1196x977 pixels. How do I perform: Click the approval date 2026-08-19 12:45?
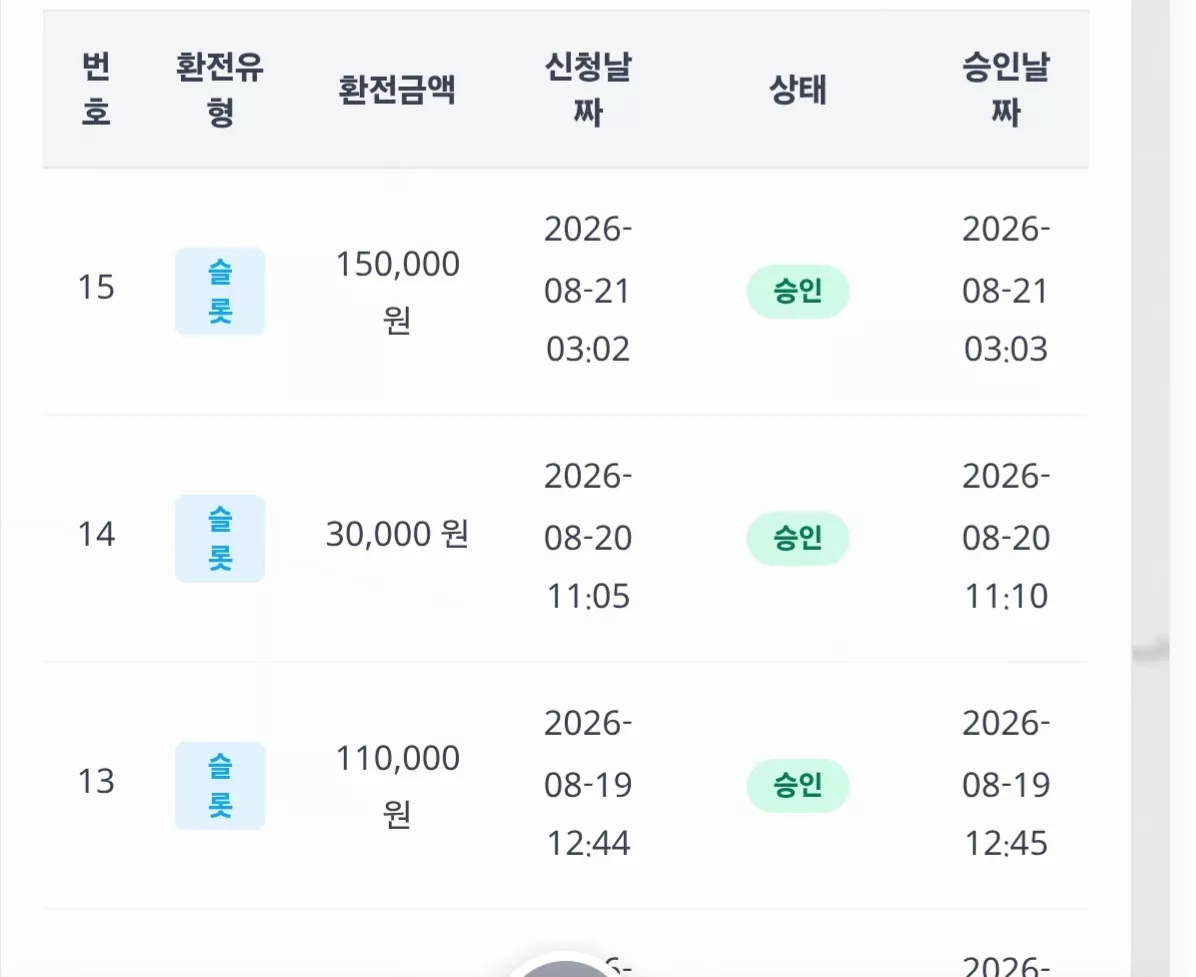tap(1006, 783)
